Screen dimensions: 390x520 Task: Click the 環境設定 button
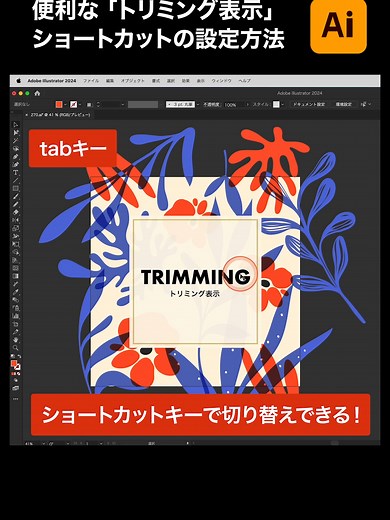343,105
